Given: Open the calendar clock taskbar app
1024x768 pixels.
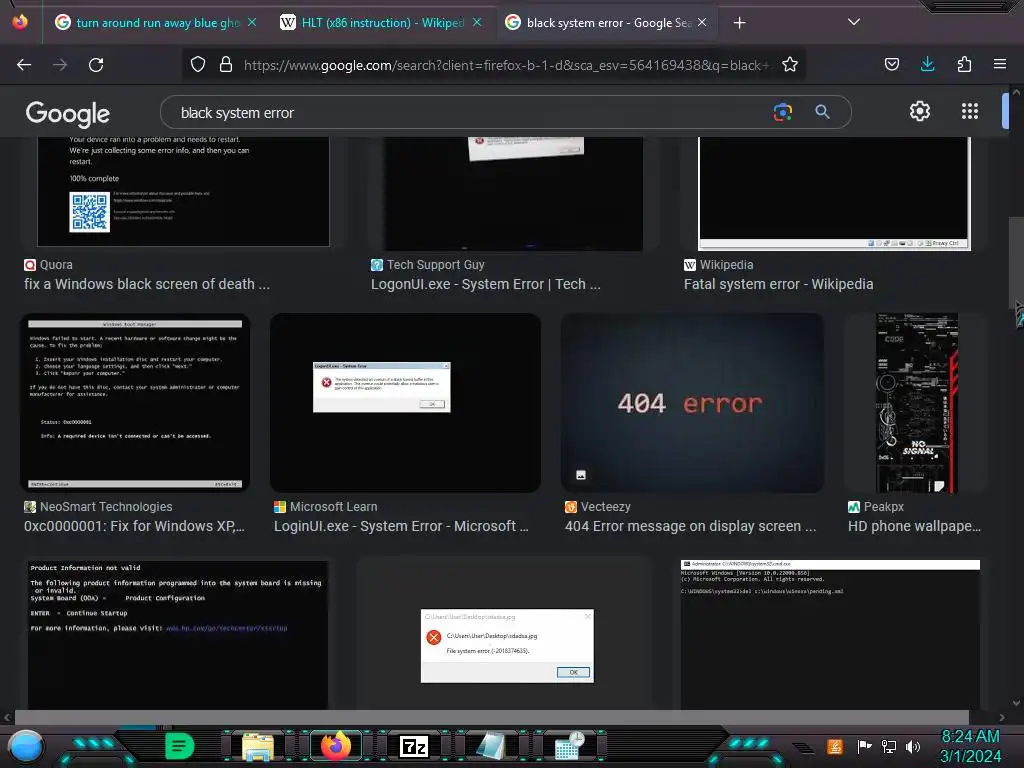Looking at the screenshot, I should coord(569,746).
